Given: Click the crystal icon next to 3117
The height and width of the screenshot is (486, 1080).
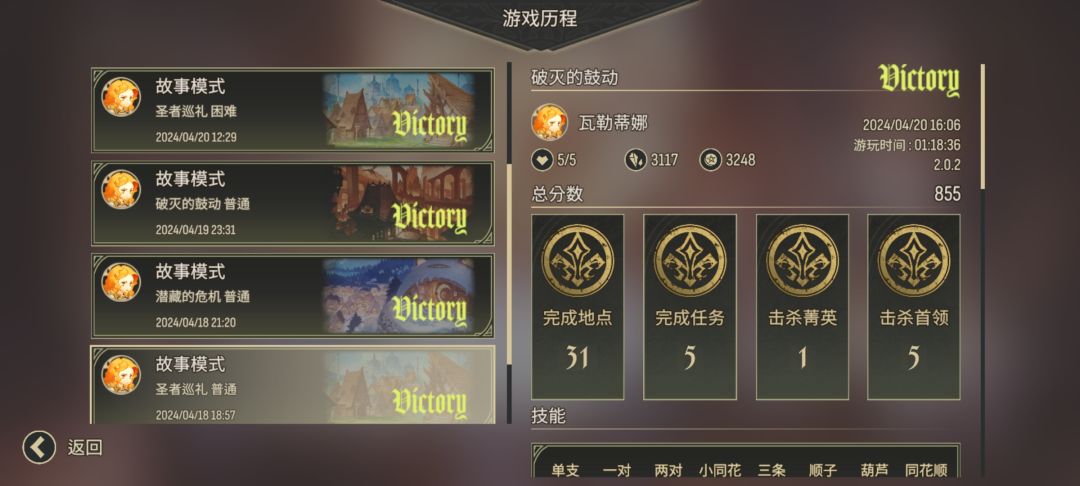Looking at the screenshot, I should 635,160.
